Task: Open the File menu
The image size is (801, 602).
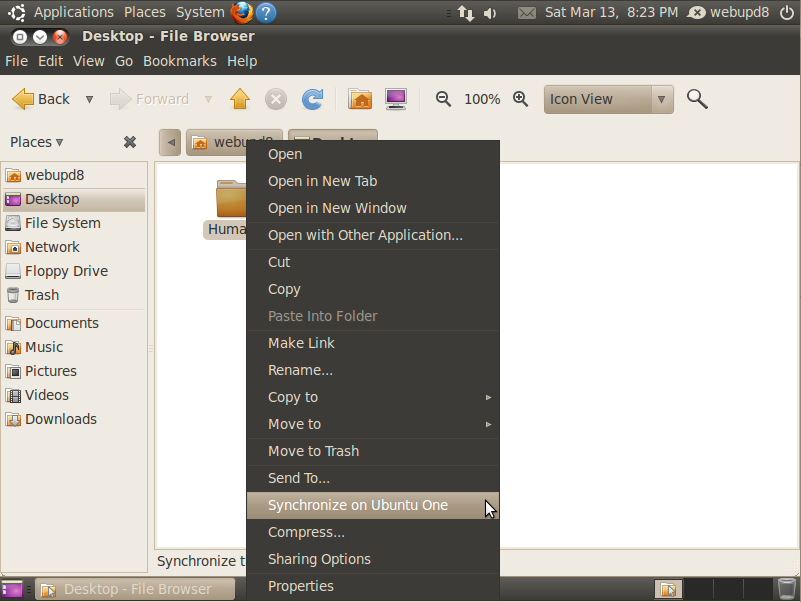Action: pyautogui.click(x=16, y=61)
